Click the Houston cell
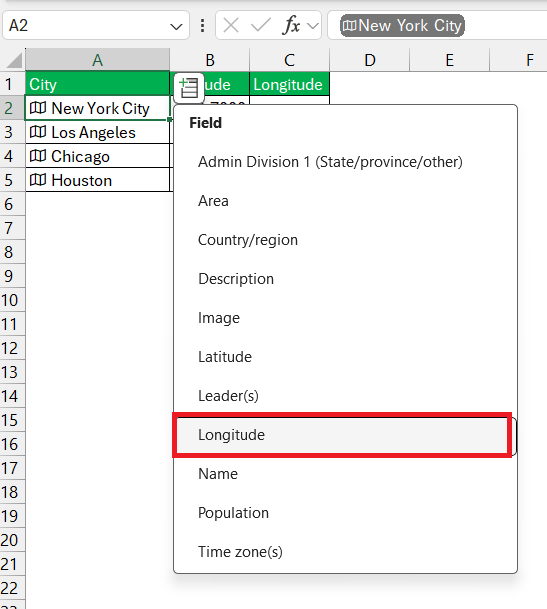 pyautogui.click(x=98, y=180)
